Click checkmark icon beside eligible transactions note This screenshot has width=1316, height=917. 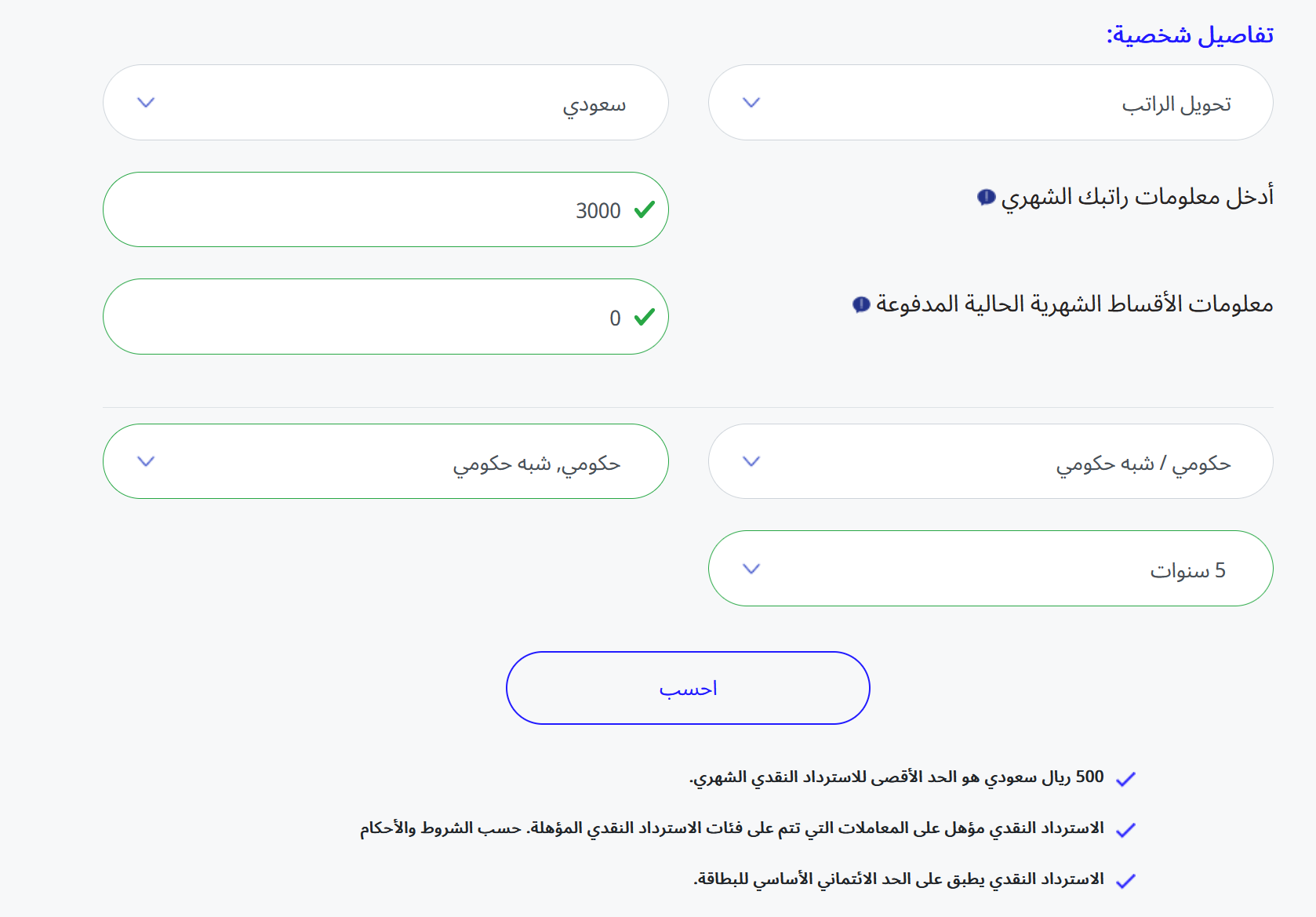coord(1125,830)
